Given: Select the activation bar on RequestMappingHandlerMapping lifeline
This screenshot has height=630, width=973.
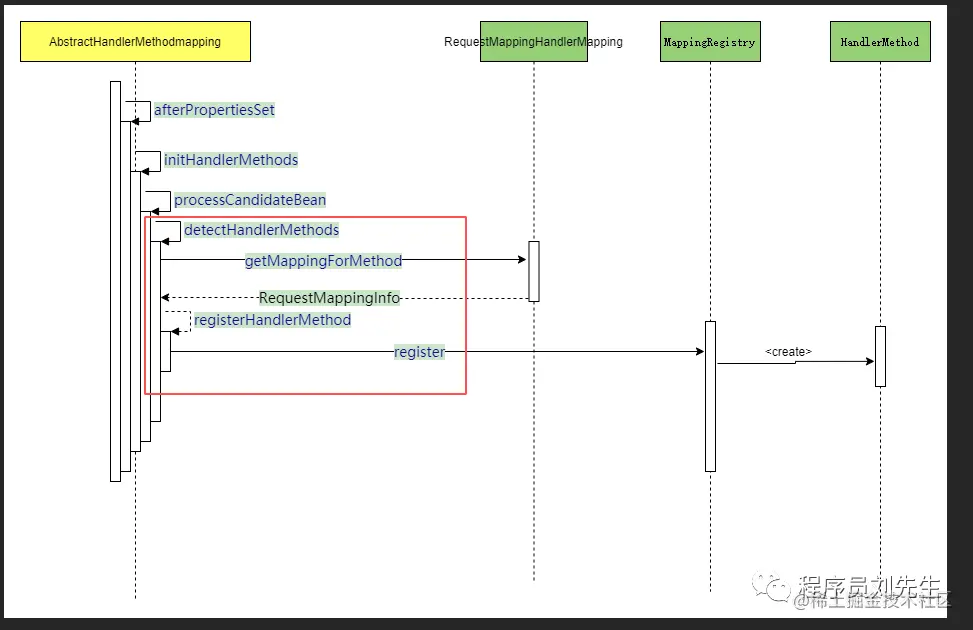Looking at the screenshot, I should click(x=534, y=271).
